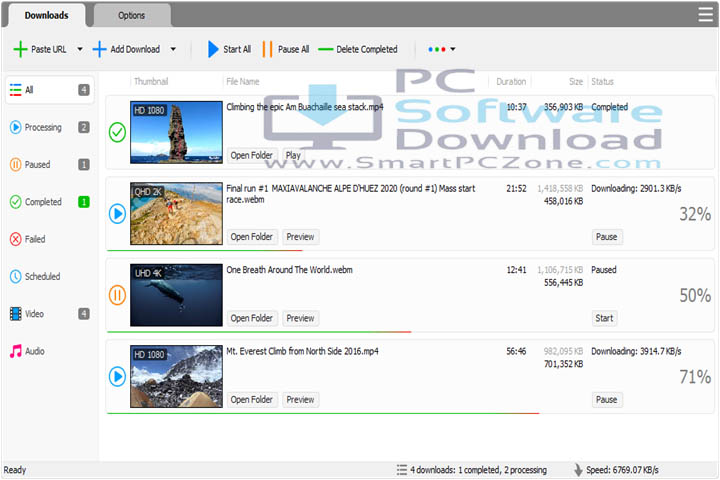720x480 pixels.
Task: Select the Paused sidebar icon
Action: [16, 164]
